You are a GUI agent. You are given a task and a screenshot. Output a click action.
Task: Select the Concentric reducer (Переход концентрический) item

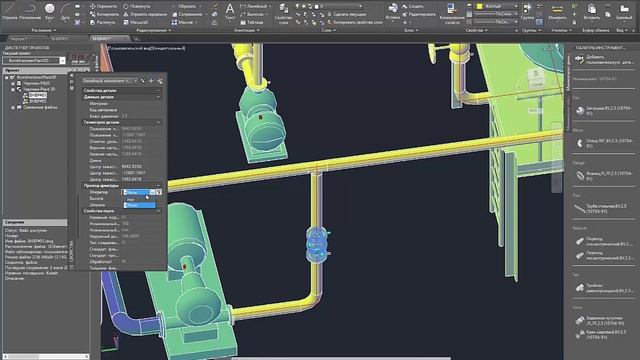pyautogui.click(x=604, y=241)
